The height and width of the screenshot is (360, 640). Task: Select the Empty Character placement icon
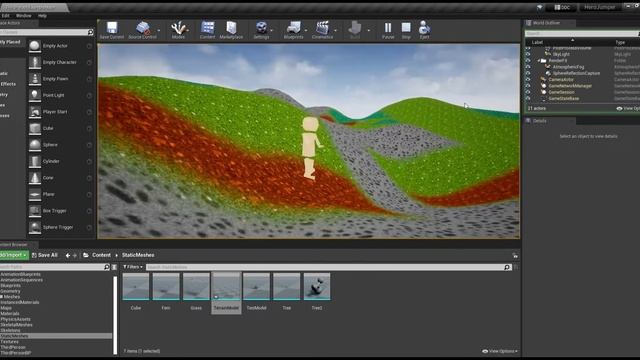tap(35, 62)
